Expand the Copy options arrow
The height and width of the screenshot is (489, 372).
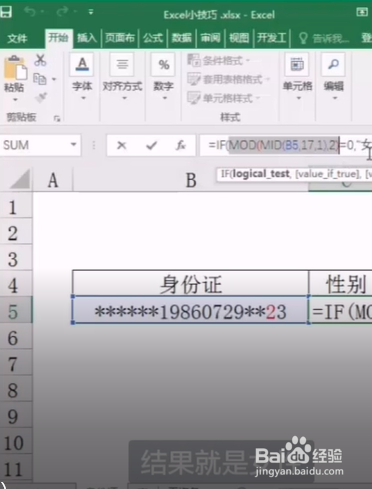pyautogui.click(x=54, y=79)
